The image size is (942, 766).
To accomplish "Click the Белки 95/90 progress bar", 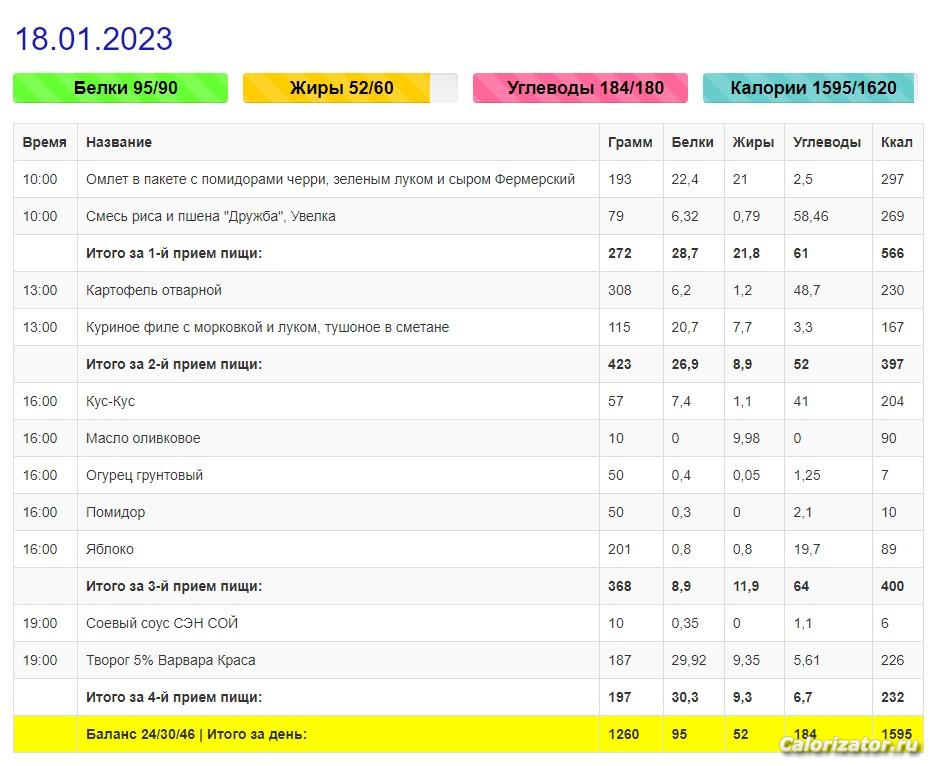I will (x=120, y=88).
